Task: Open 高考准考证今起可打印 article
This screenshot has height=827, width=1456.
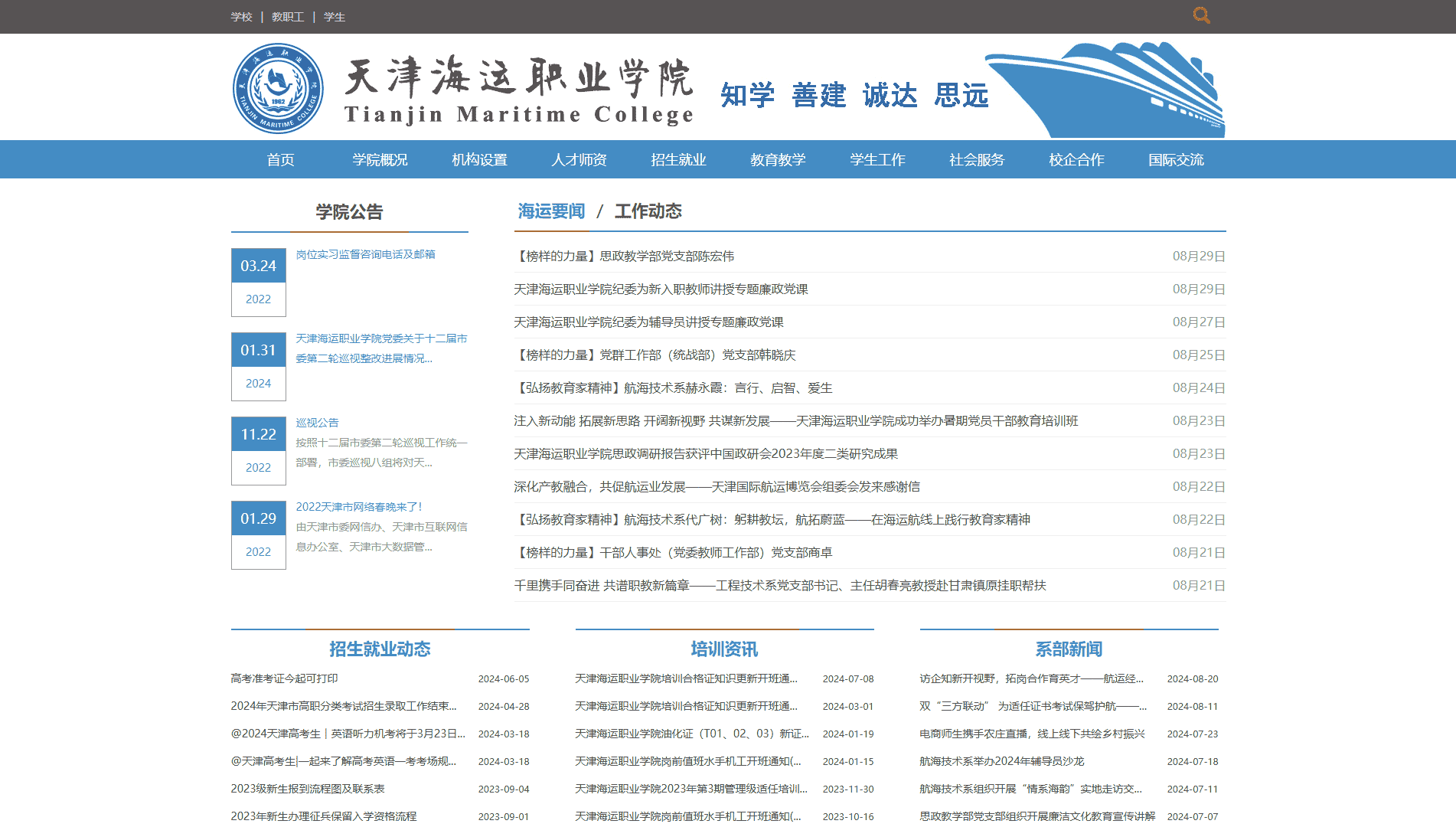Action: coord(284,678)
